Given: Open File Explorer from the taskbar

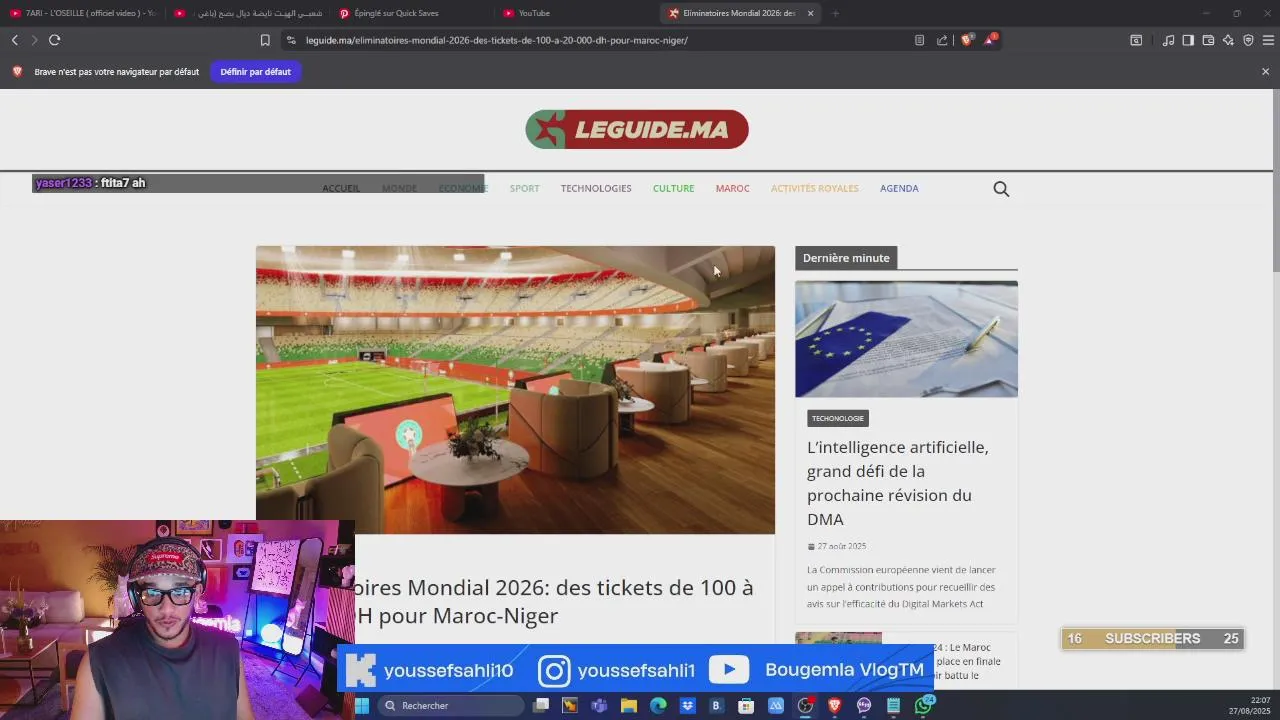Looking at the screenshot, I should [629, 706].
